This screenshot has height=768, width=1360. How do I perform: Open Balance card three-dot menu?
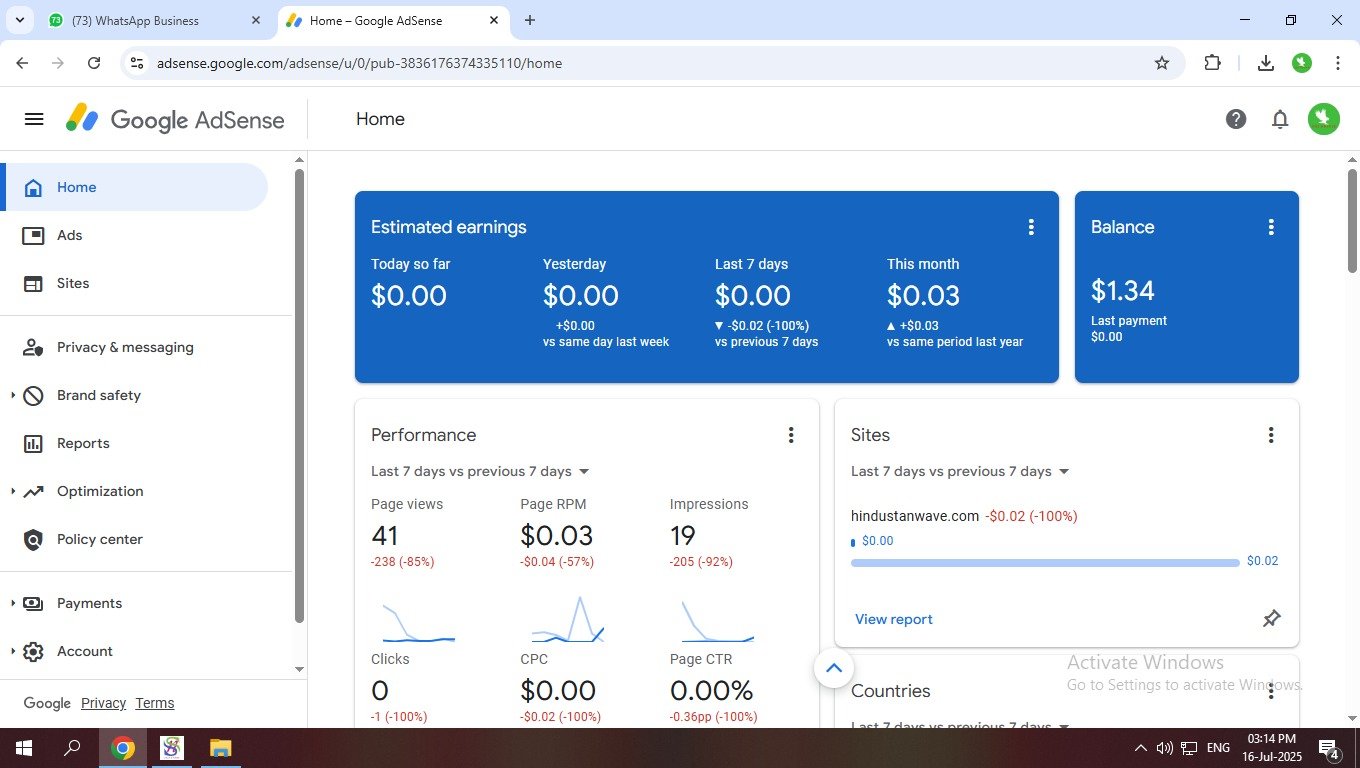(x=1271, y=227)
